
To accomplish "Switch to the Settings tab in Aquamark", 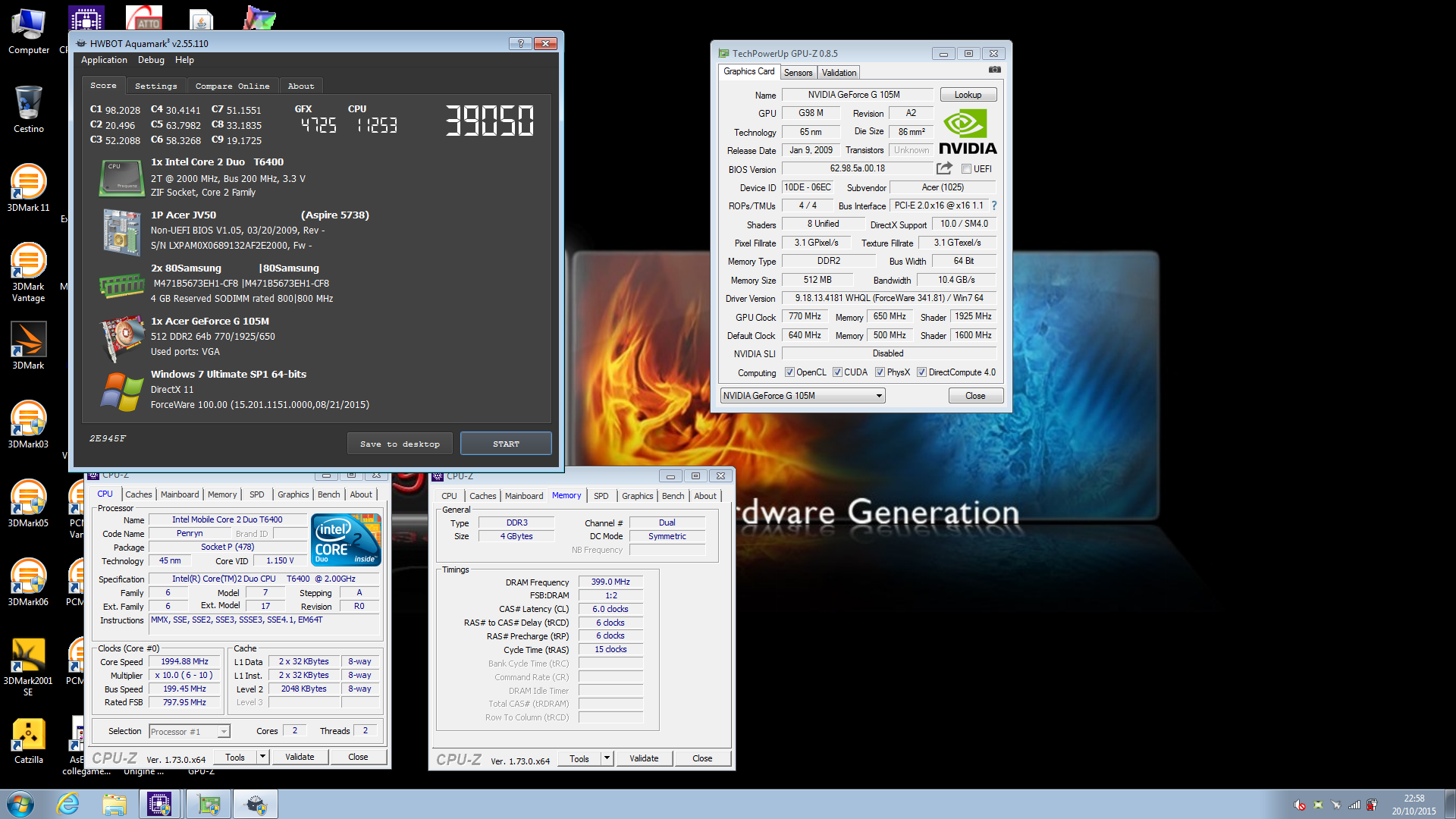I will click(156, 86).
